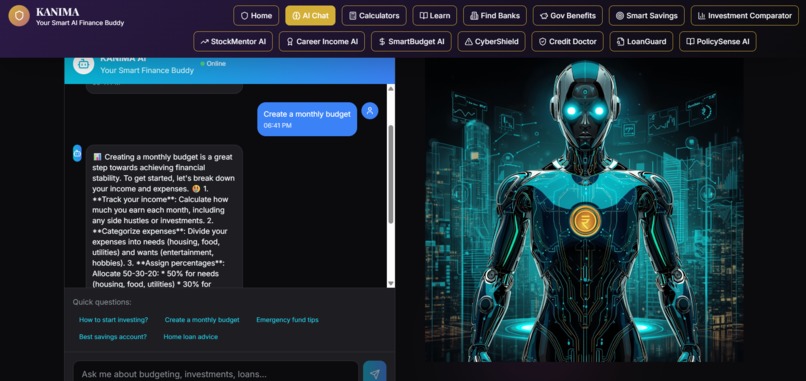Launch StockMentor AI

click(233, 42)
